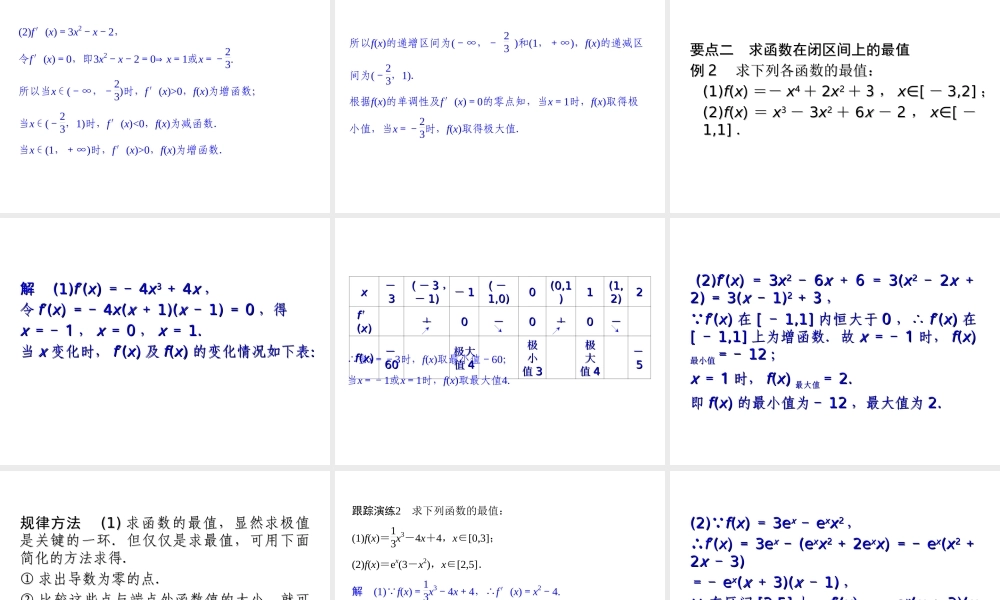1000x600 pixels.
Task: Click the header cell x of the table
Action: coord(364,291)
